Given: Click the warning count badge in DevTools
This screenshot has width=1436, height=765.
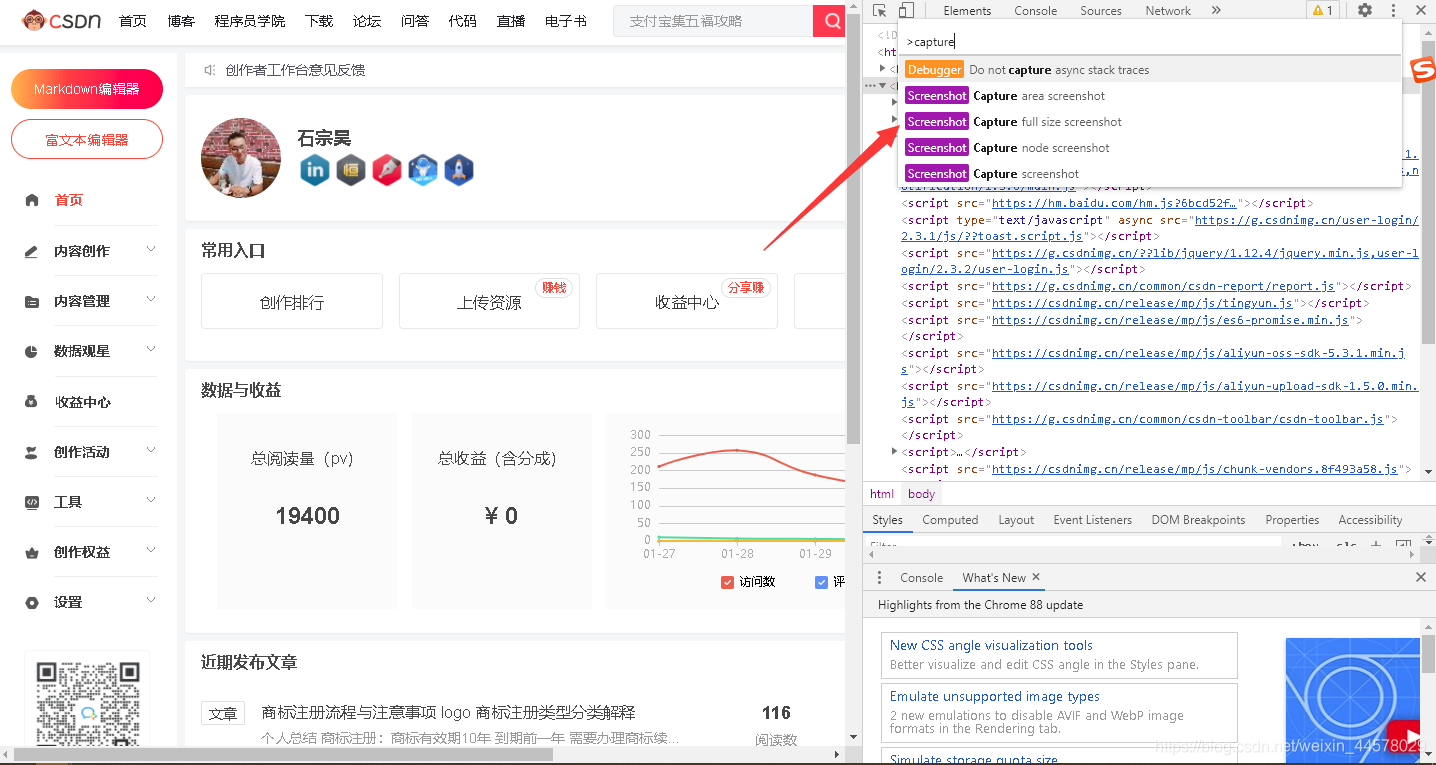Looking at the screenshot, I should (1322, 10).
